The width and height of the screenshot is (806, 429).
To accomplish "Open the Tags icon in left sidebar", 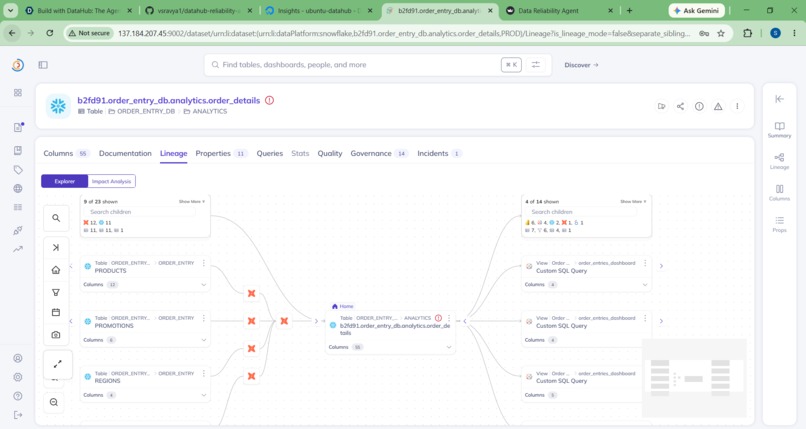I will pos(18,170).
